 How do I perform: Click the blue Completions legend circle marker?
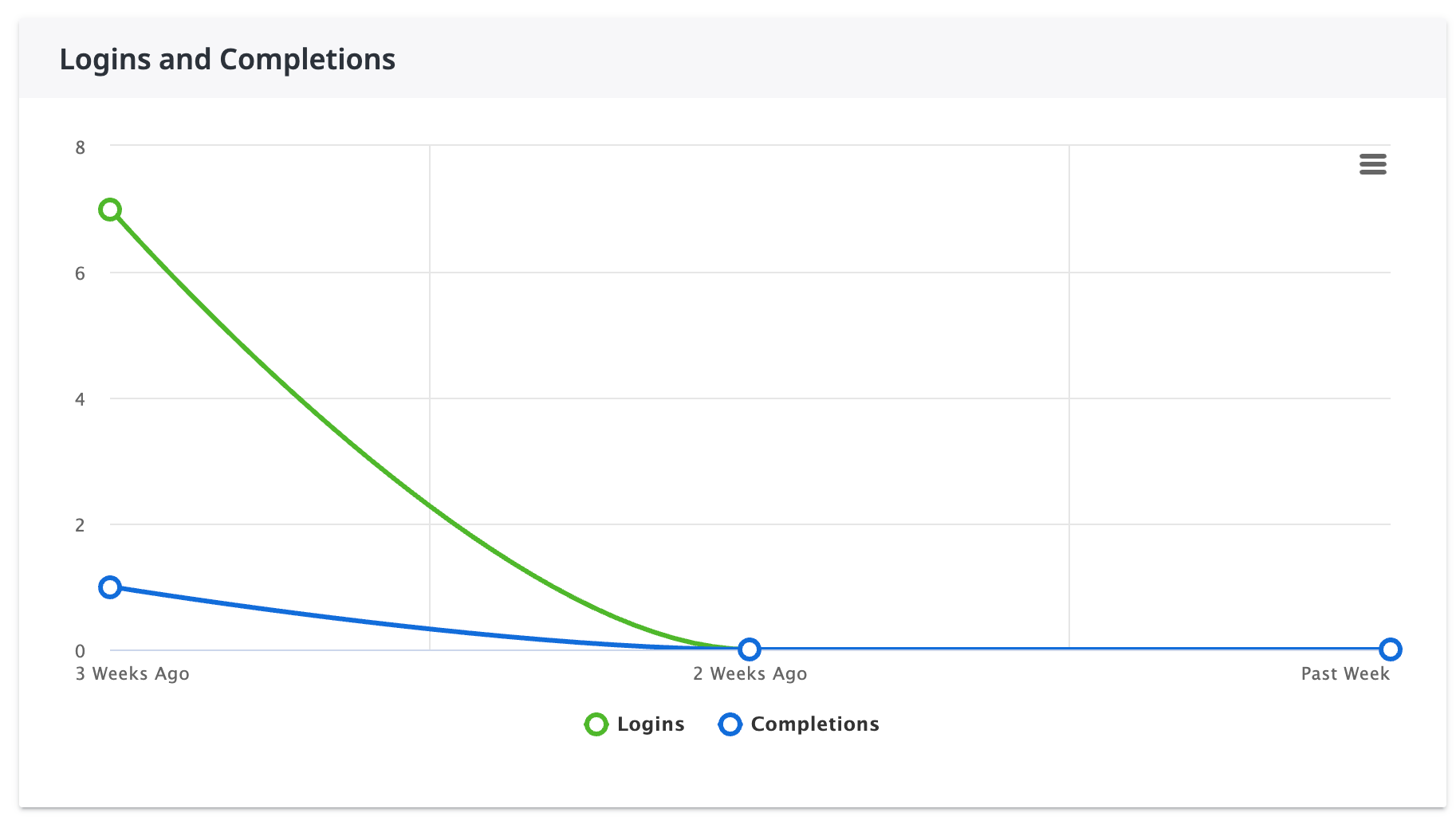tap(730, 724)
